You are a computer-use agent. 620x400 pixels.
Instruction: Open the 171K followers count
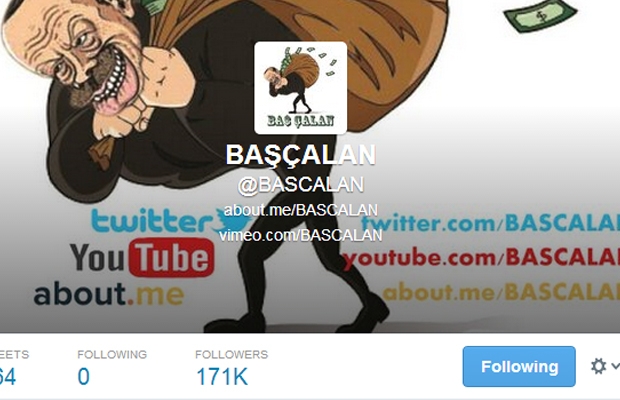pos(222,377)
